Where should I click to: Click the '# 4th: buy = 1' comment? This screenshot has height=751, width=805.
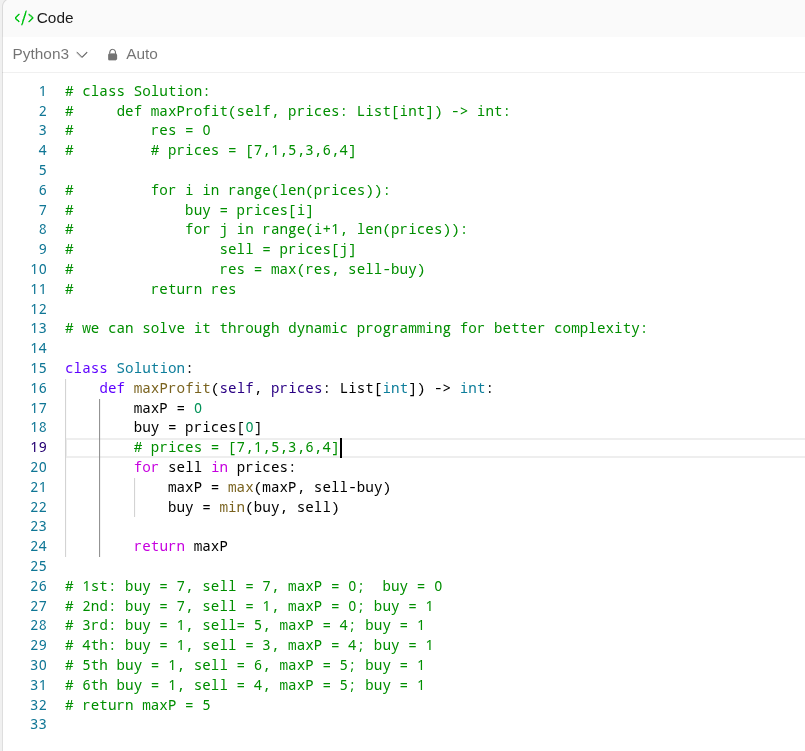pyautogui.click(x=249, y=645)
